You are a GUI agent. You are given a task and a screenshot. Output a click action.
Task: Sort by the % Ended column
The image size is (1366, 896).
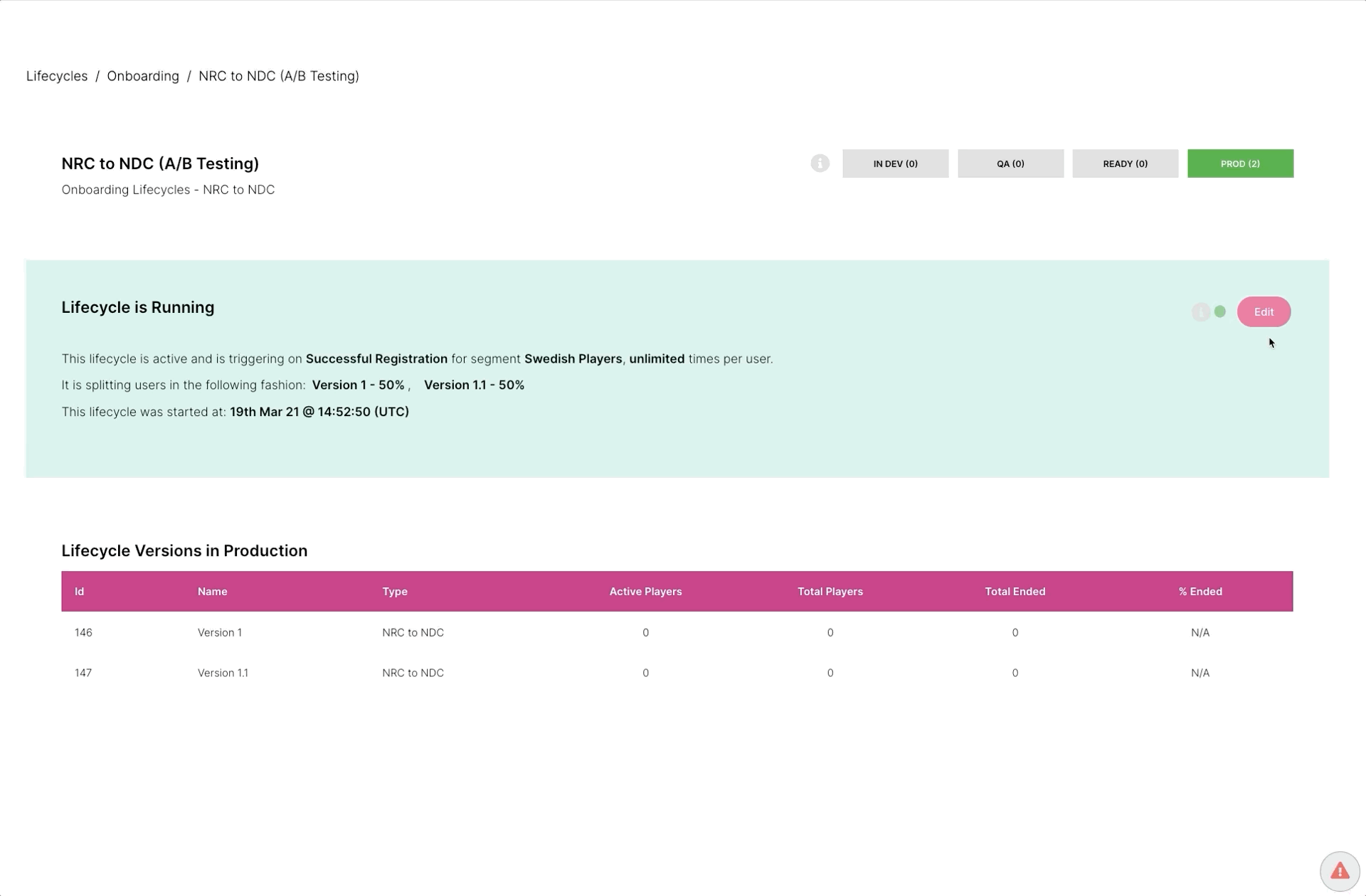(x=1200, y=592)
